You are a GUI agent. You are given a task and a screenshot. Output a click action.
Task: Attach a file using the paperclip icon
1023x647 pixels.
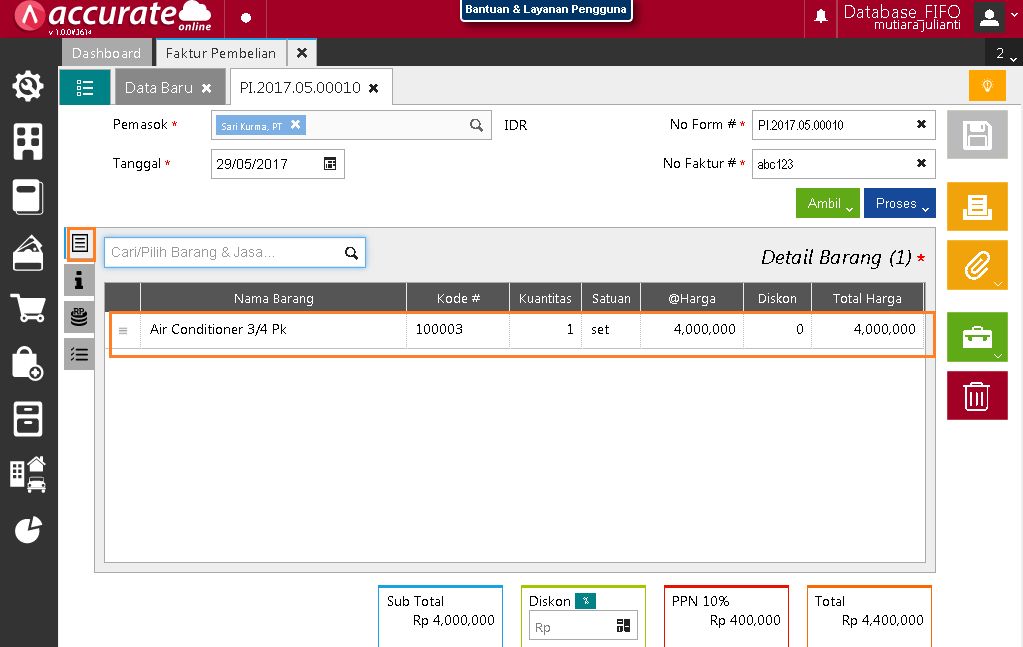[x=976, y=265]
